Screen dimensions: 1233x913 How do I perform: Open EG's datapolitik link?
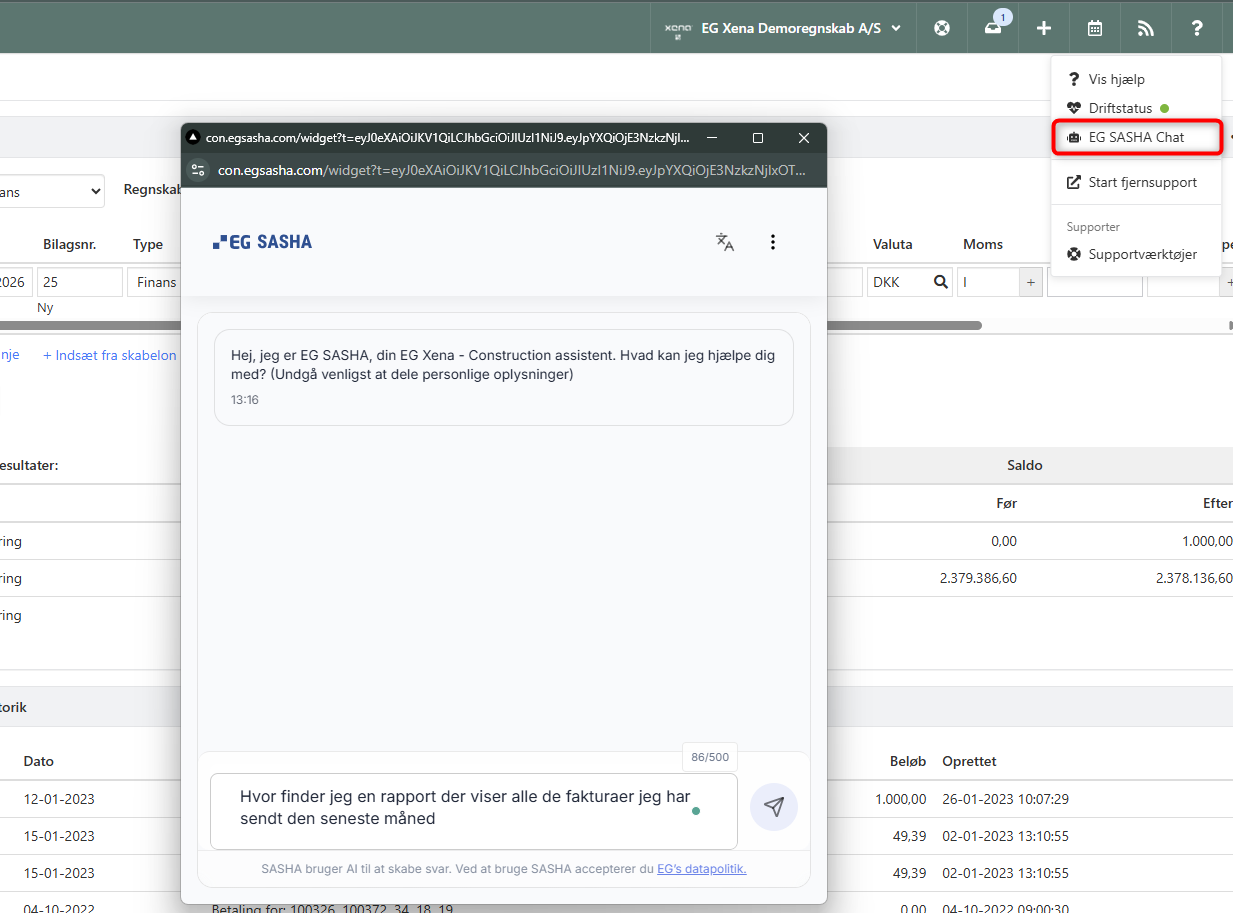[701, 869]
